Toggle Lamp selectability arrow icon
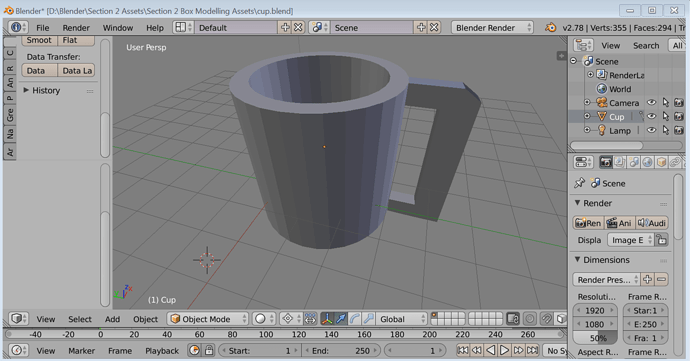Screen dimensions: 690x361 click(666, 130)
